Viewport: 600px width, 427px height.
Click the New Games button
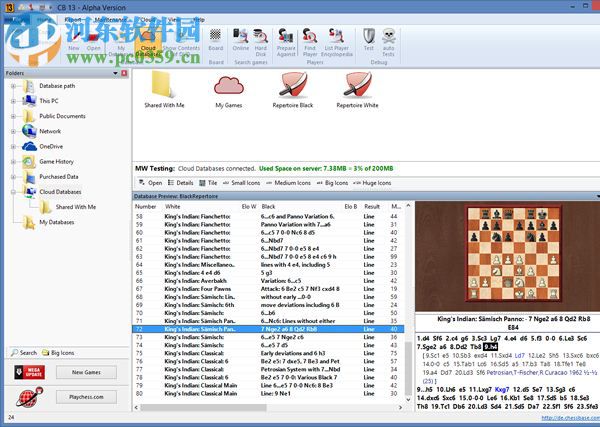tap(86, 372)
